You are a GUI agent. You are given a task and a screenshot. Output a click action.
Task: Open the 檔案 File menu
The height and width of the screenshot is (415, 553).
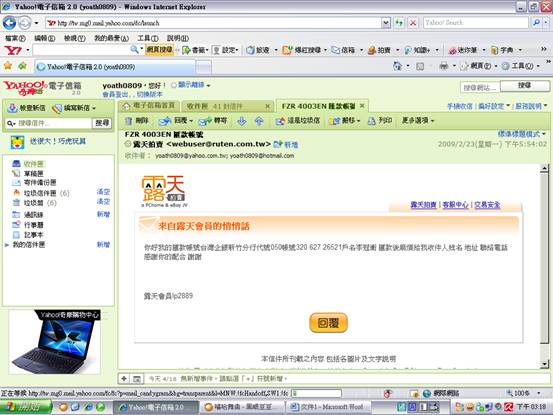[x=15, y=38]
